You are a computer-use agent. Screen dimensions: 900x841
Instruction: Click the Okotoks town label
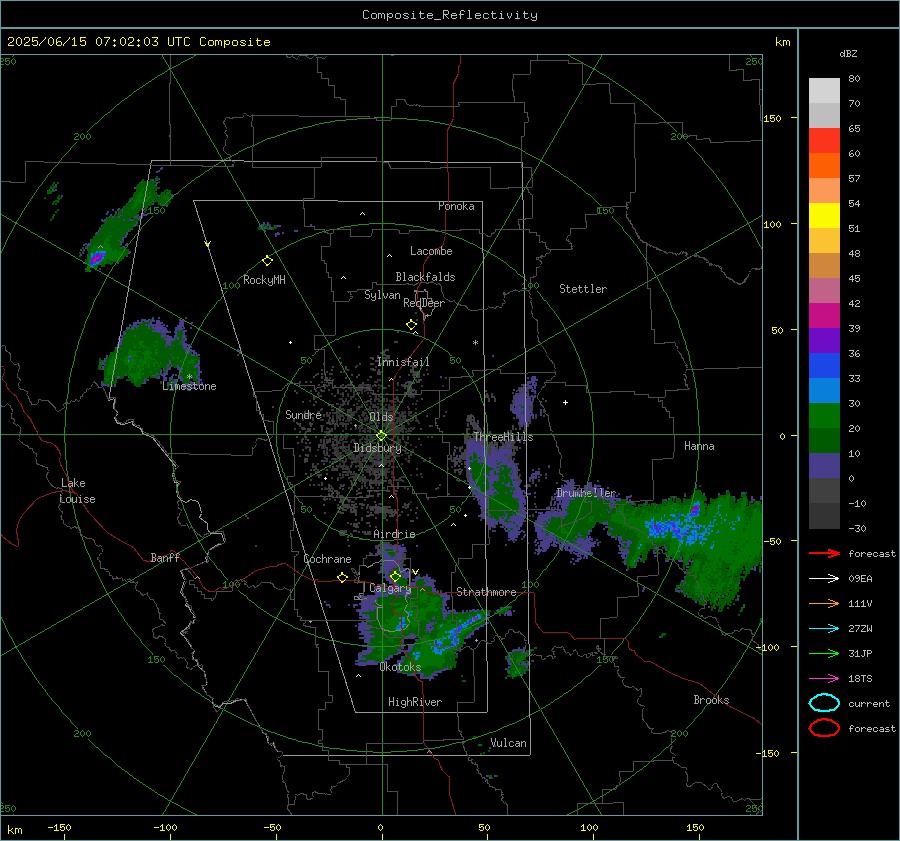click(400, 667)
